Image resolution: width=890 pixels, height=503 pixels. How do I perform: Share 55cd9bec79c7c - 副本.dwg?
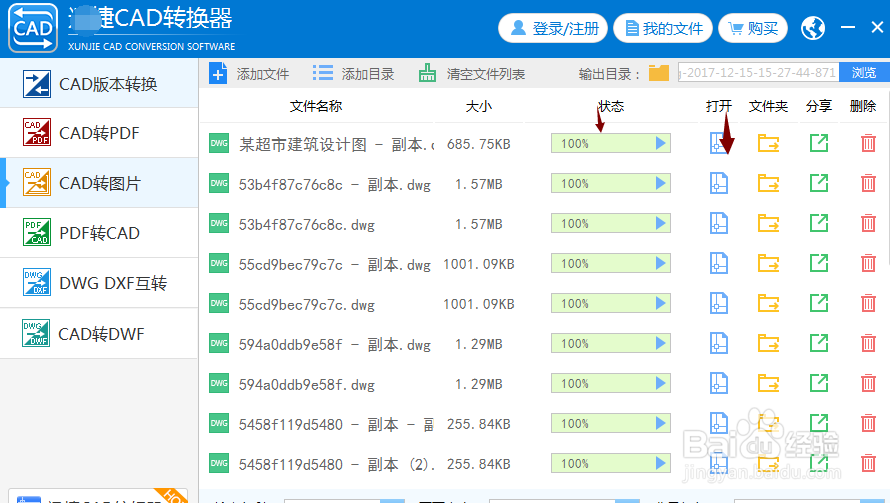pyautogui.click(x=818, y=263)
